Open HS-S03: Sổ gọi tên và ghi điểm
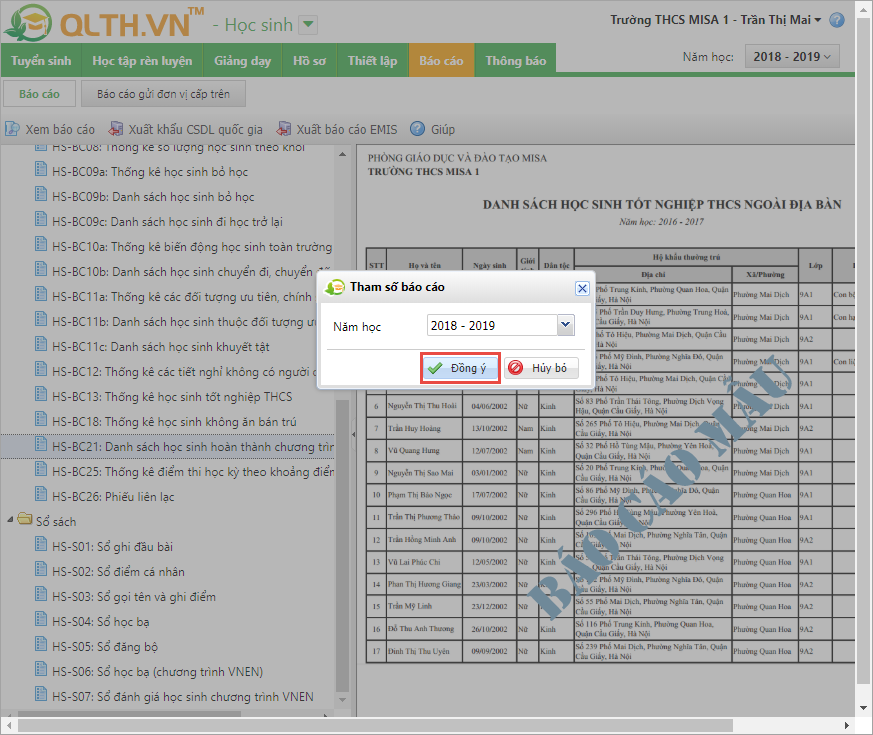The height and width of the screenshot is (735, 873). coord(134,597)
